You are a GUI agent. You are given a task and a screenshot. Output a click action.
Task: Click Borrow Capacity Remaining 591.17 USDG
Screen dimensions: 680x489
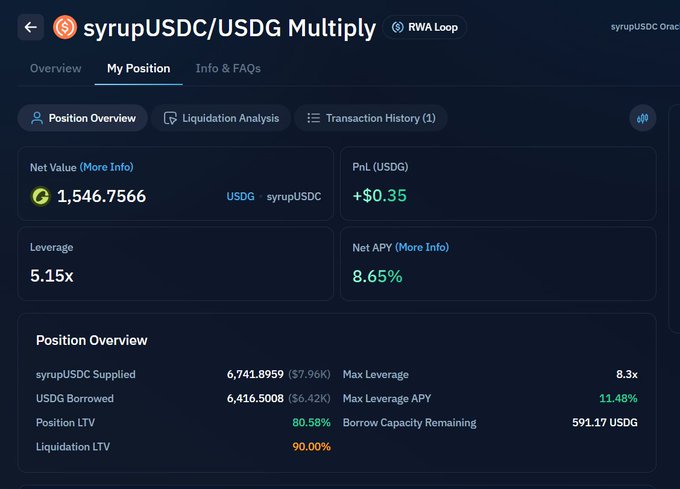point(605,422)
